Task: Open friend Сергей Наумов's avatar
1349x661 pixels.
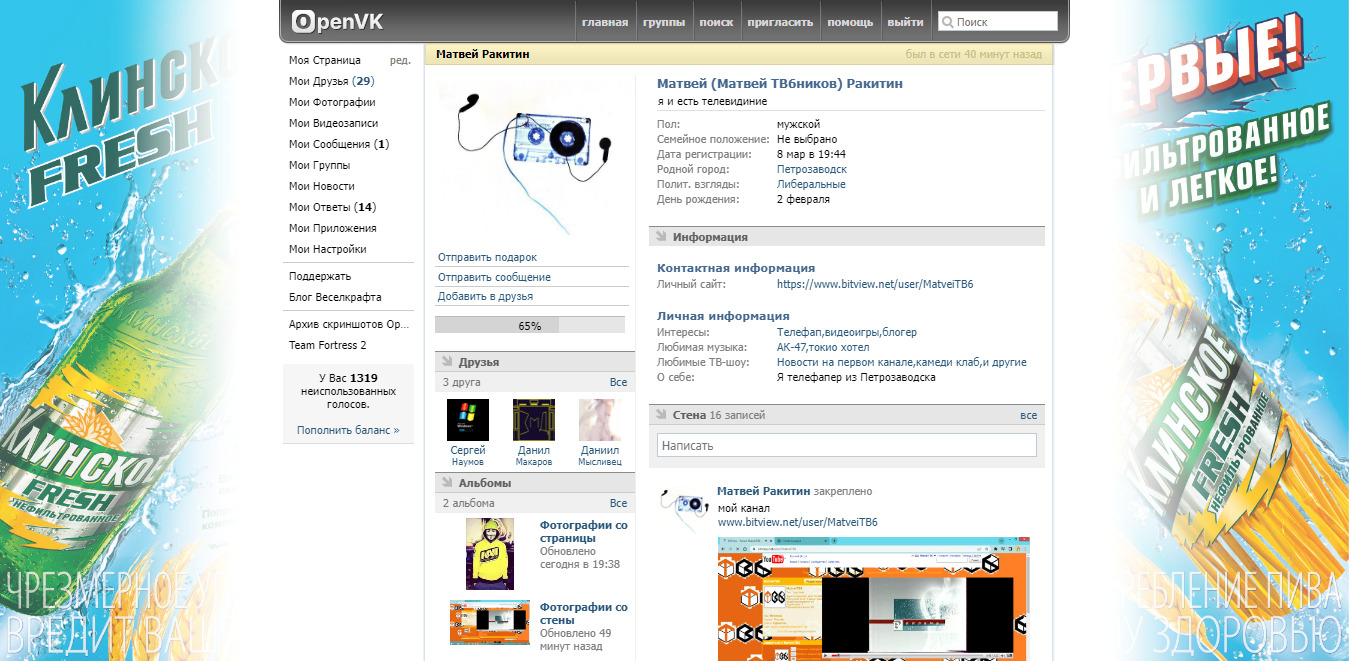Action: click(x=468, y=420)
